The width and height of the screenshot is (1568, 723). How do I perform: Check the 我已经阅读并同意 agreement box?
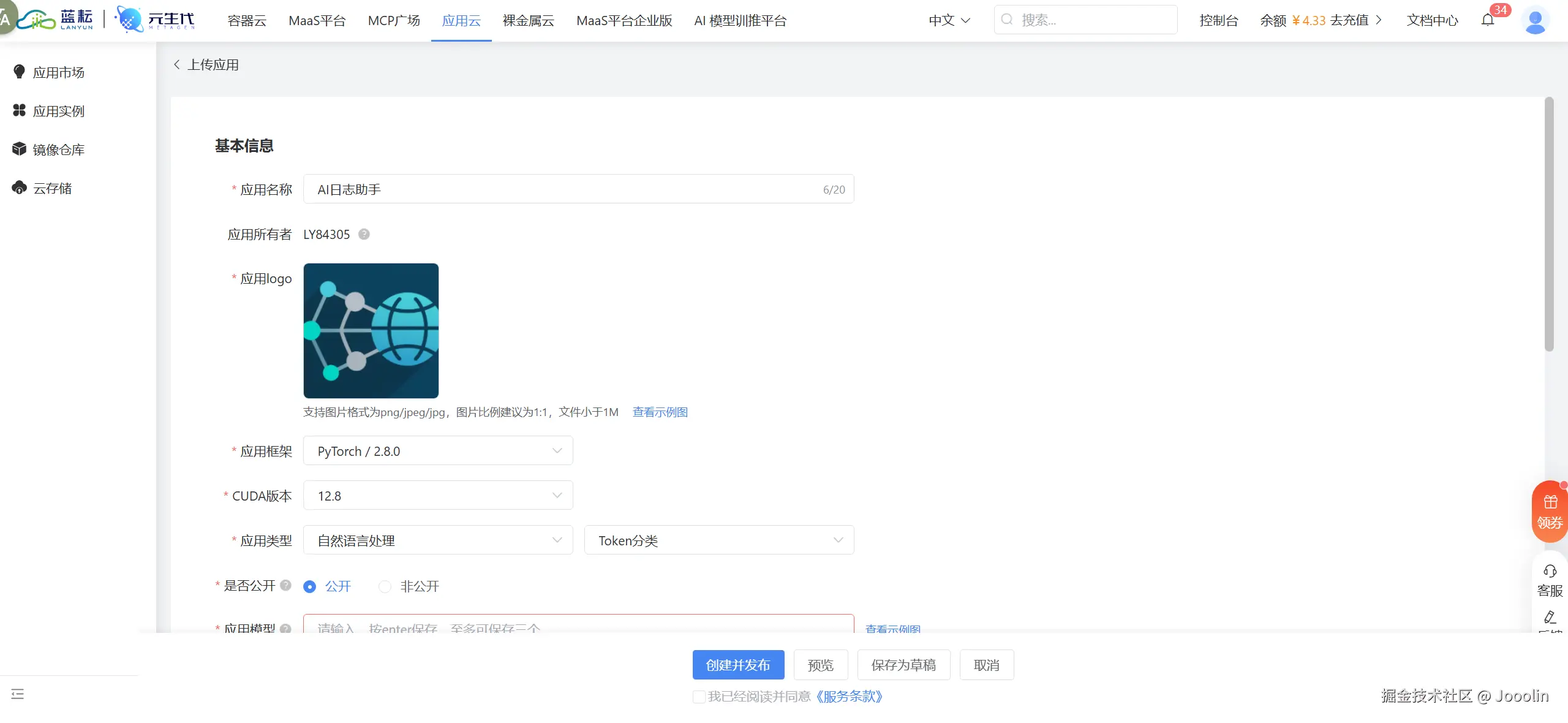698,697
